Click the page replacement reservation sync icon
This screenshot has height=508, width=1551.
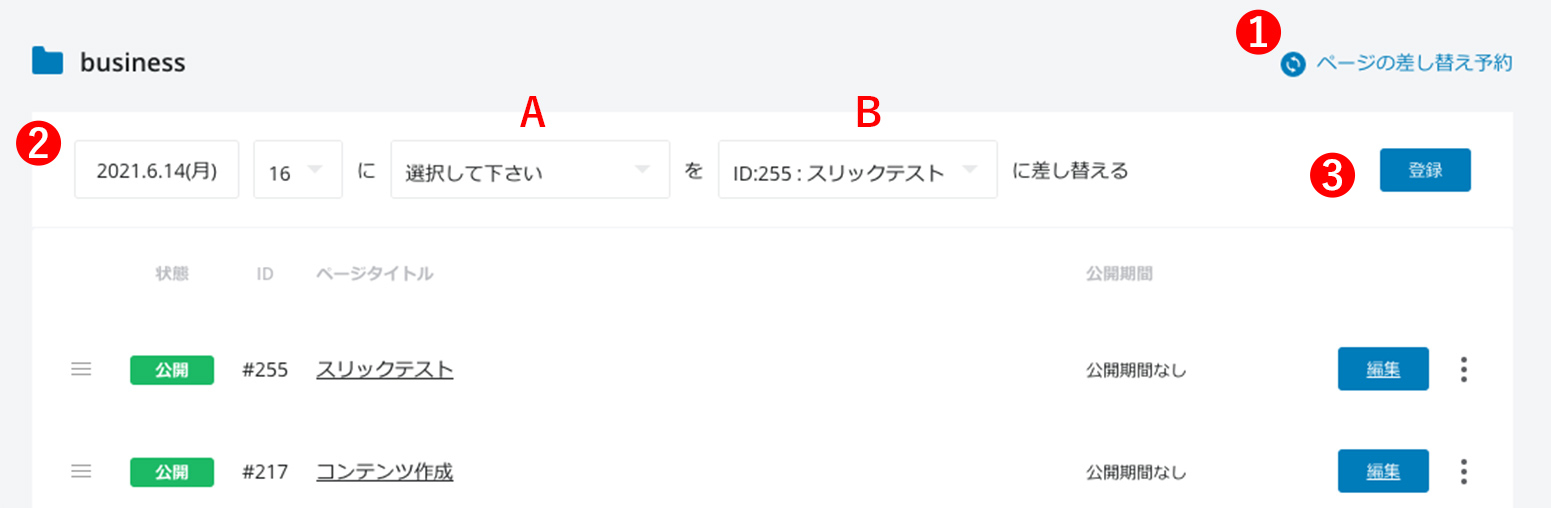coord(1293,65)
